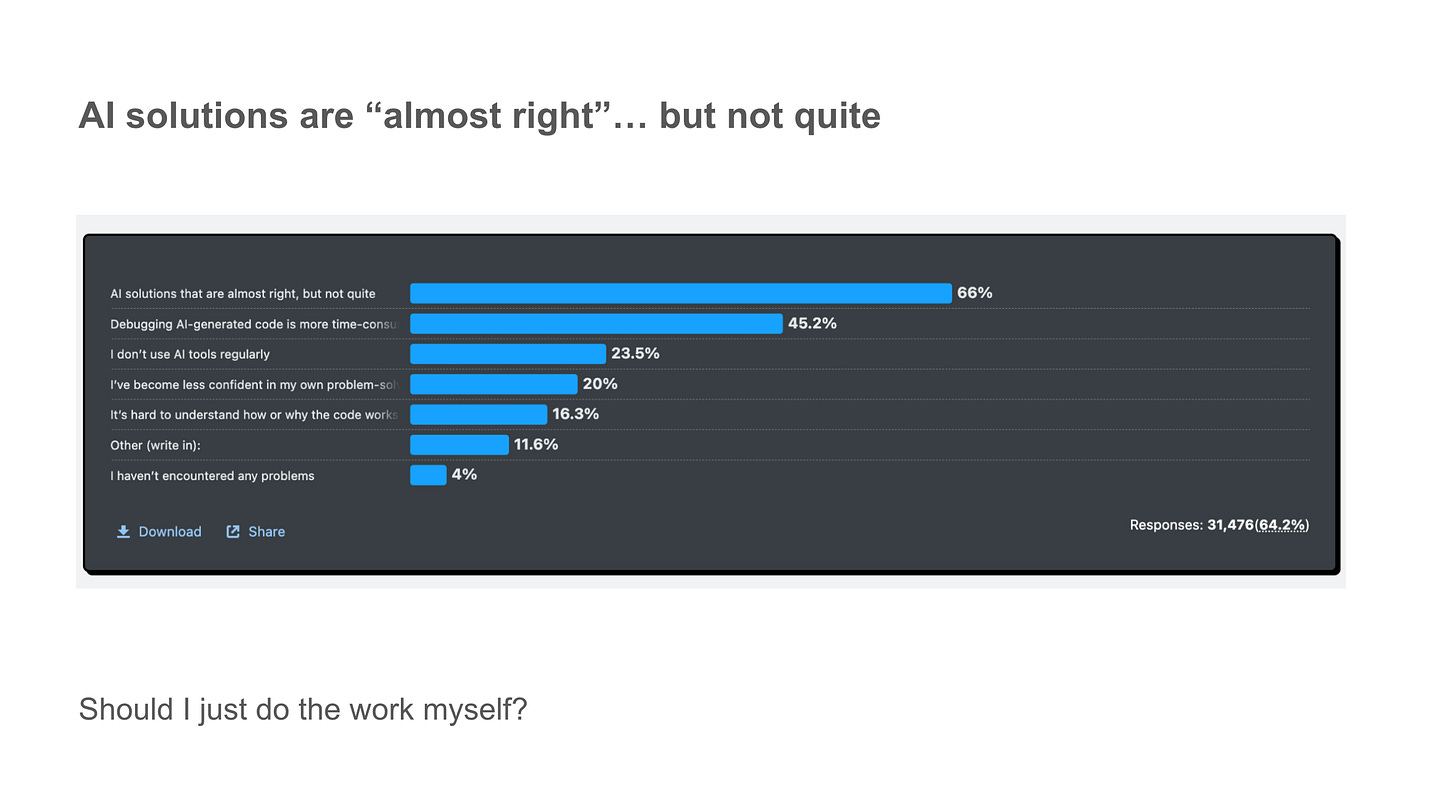Select the 16.3% bar in chart

(x=479, y=414)
